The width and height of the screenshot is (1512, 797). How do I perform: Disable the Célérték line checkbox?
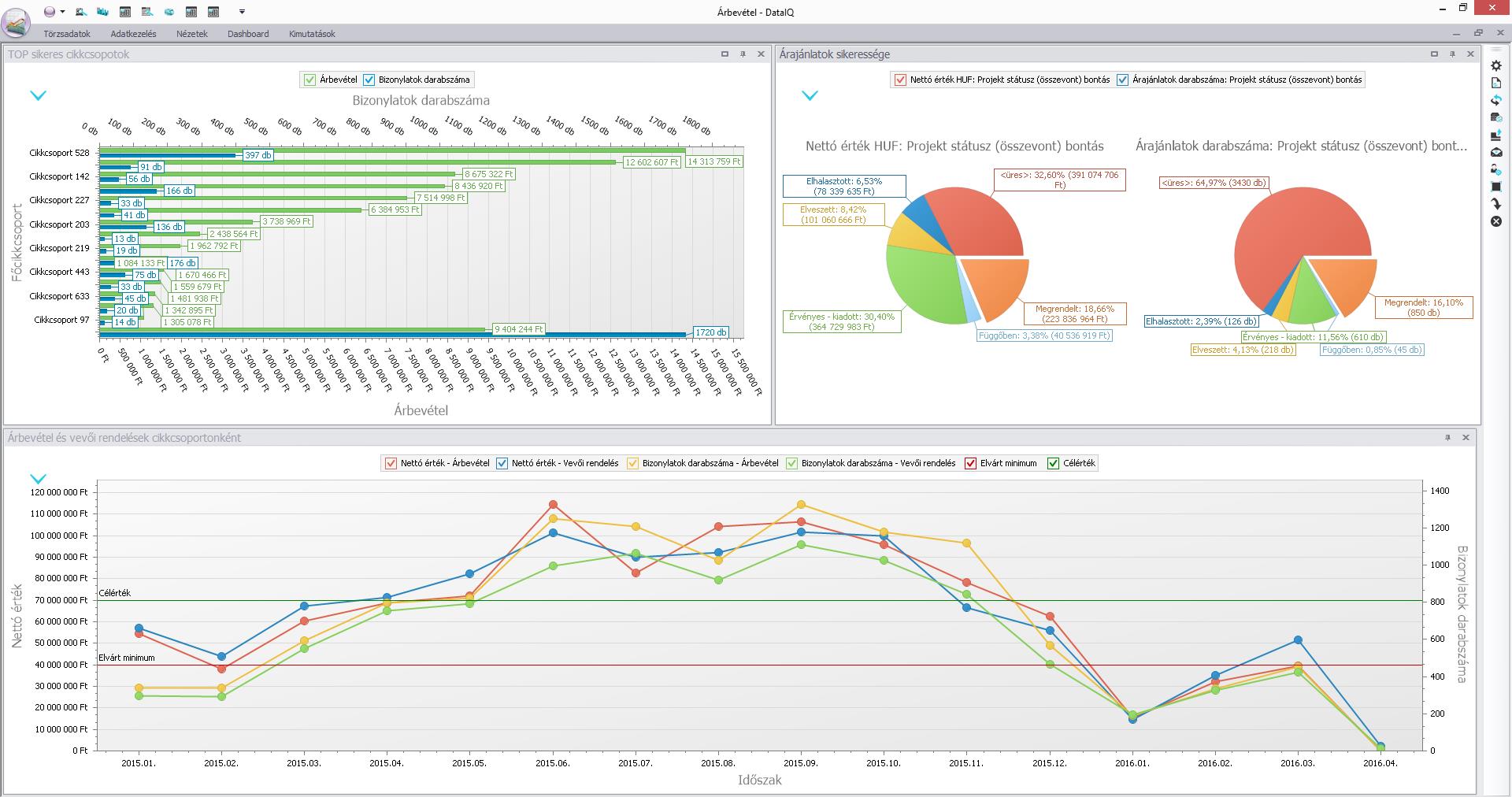point(1053,463)
